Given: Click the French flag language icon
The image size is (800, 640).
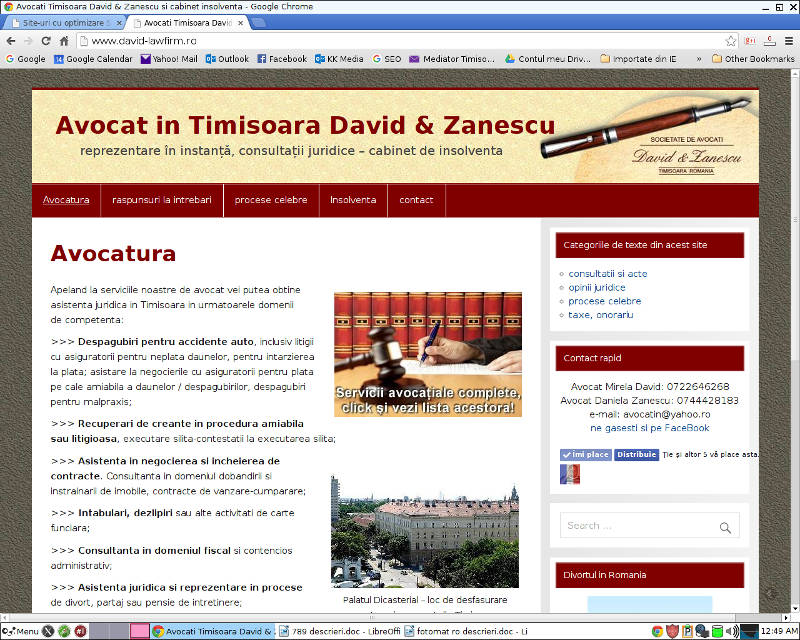Looking at the screenshot, I should click(570, 474).
